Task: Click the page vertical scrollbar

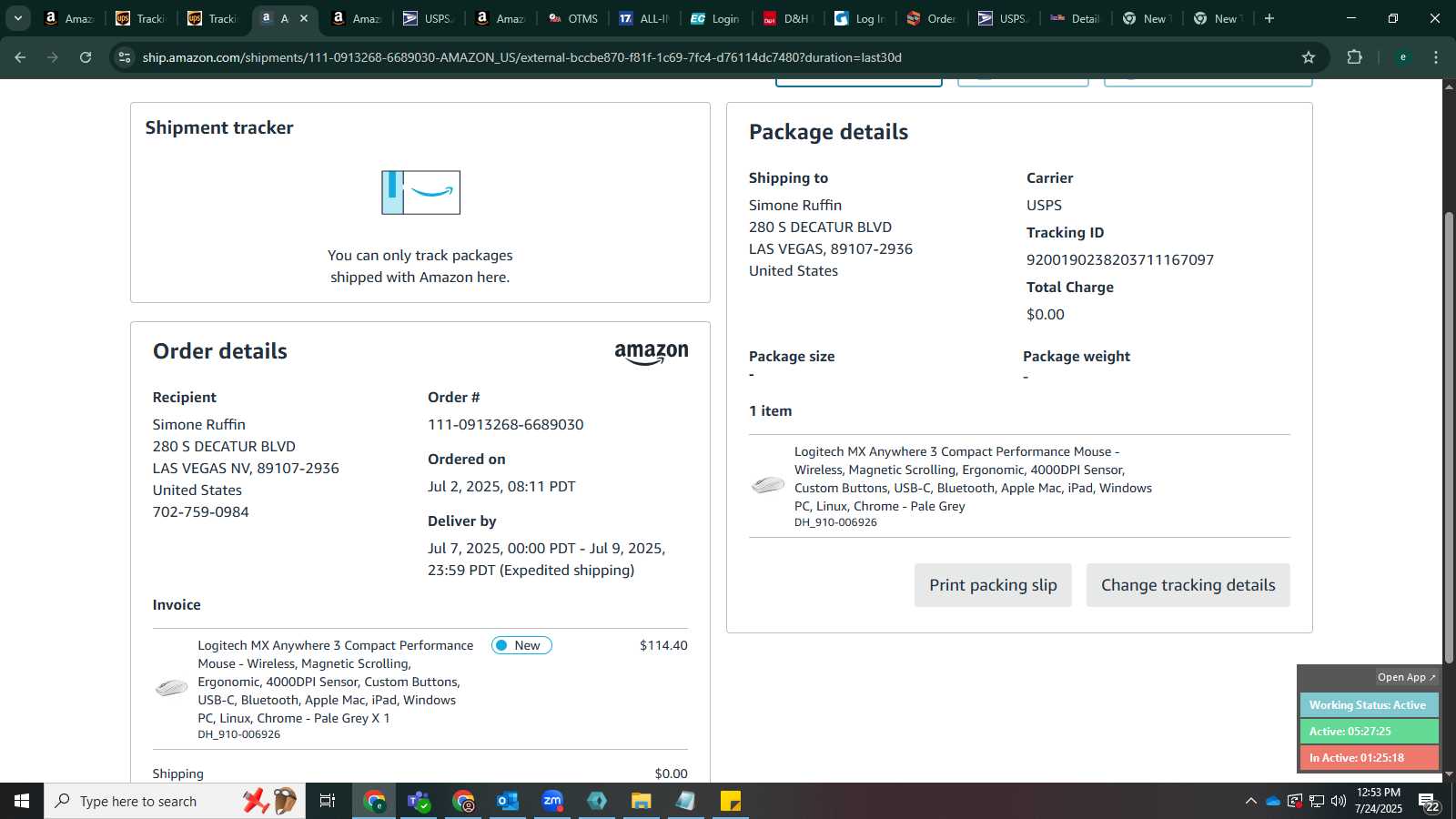Action: (x=1449, y=437)
